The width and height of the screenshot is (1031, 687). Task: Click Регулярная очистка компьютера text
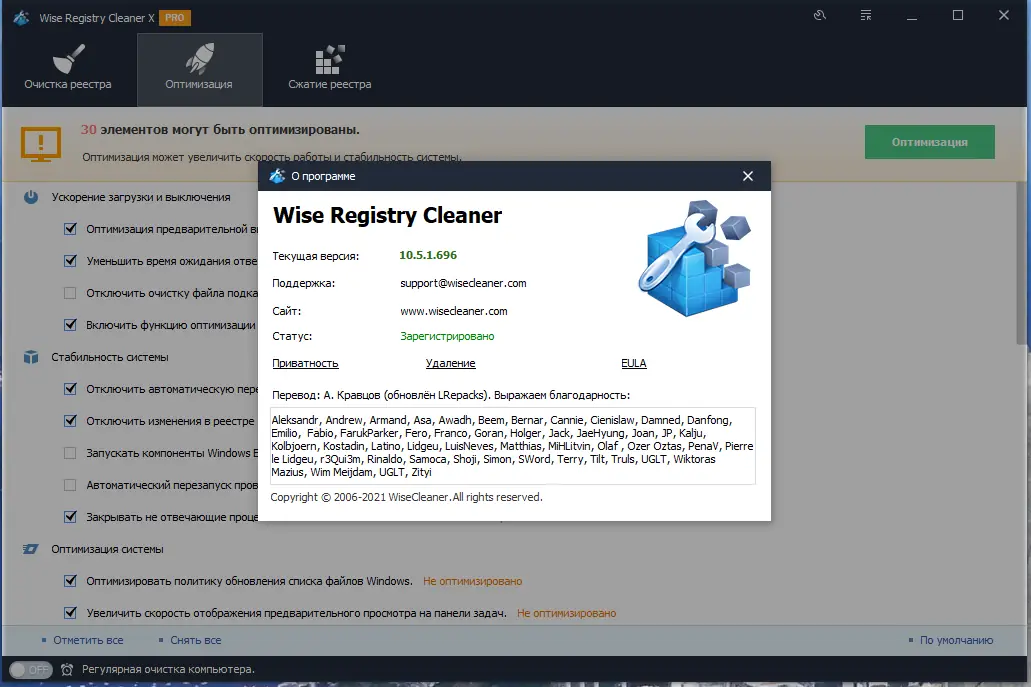pyautogui.click(x=168, y=669)
